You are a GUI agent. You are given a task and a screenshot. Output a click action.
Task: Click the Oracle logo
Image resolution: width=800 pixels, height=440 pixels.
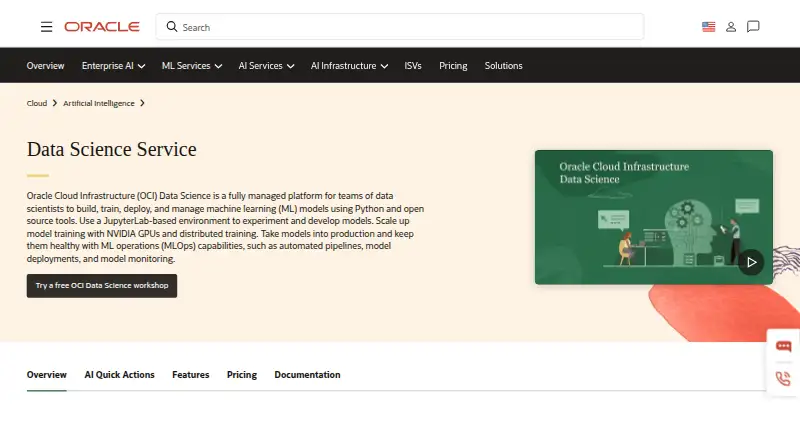[102, 27]
